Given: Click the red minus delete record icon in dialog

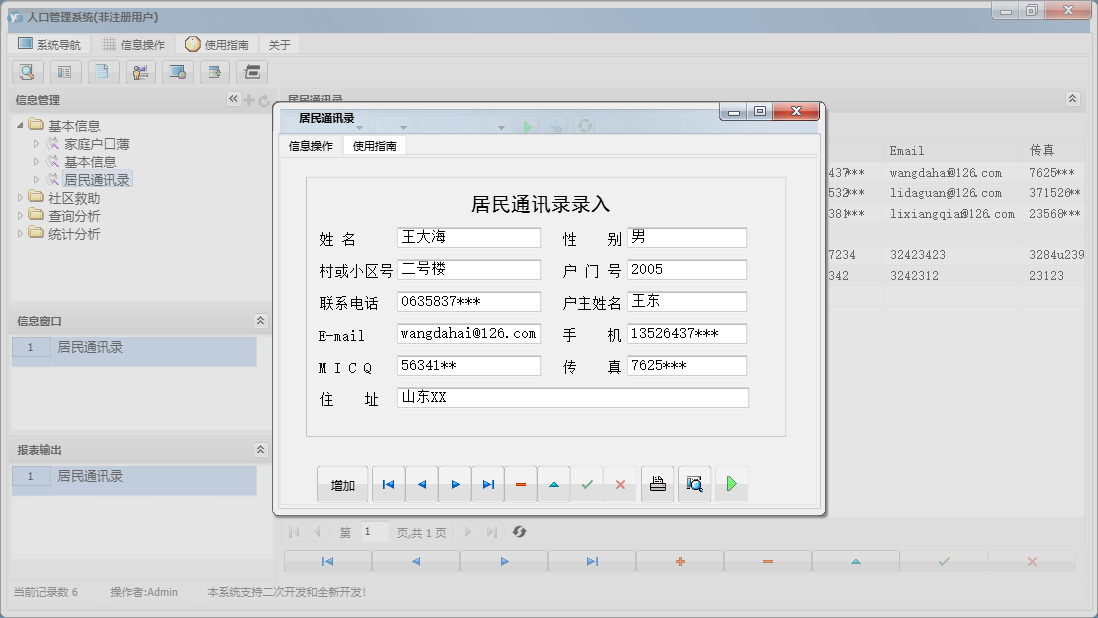Looking at the screenshot, I should click(x=521, y=485).
